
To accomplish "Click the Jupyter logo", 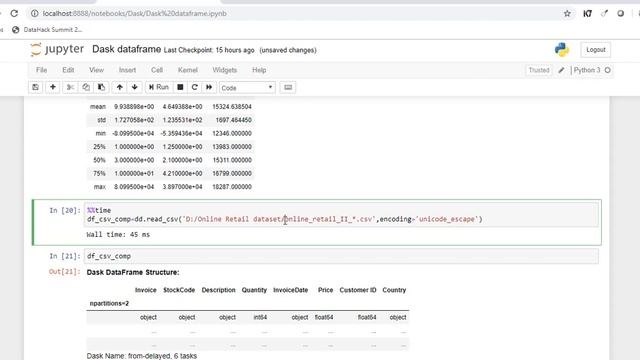I will tap(57, 49).
